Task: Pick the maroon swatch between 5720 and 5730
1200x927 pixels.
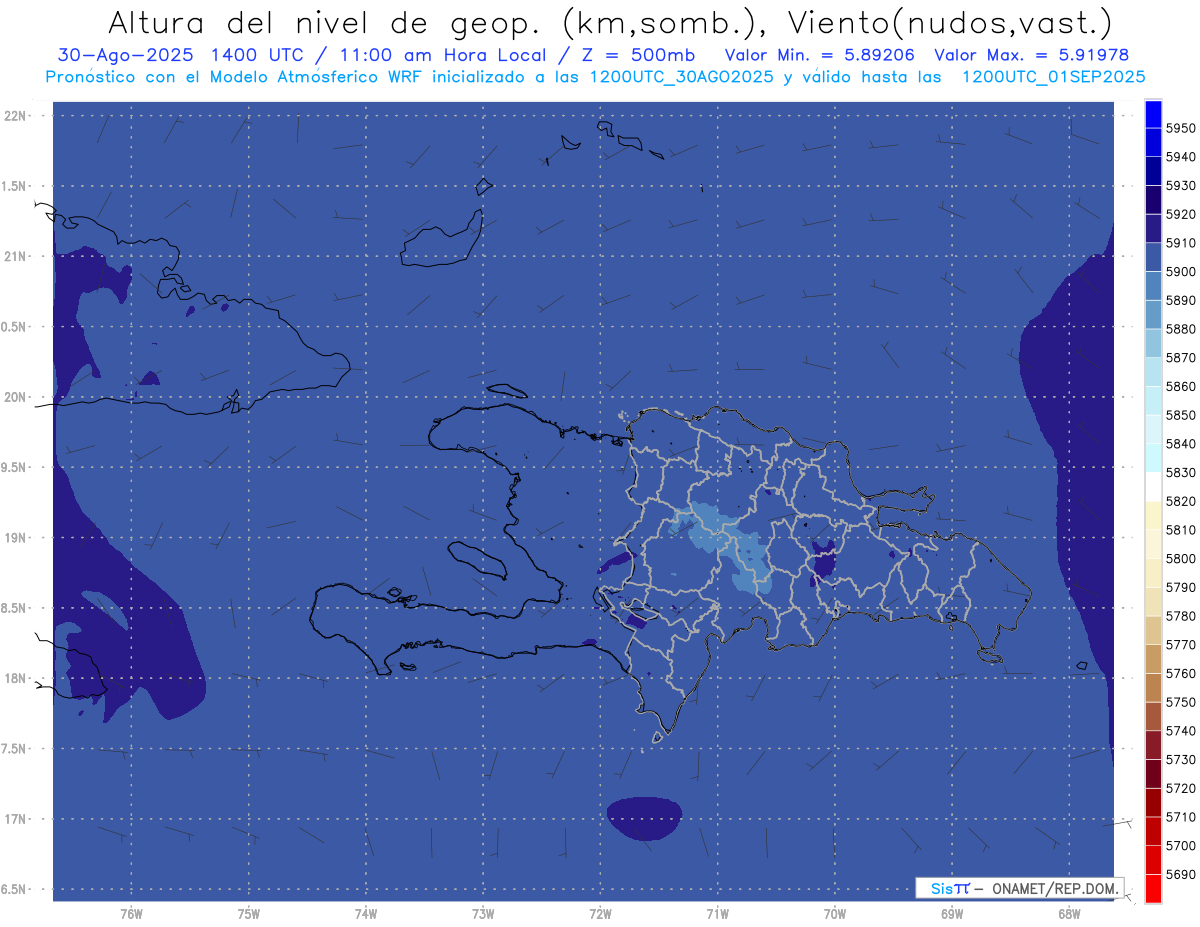Action: [1153, 773]
